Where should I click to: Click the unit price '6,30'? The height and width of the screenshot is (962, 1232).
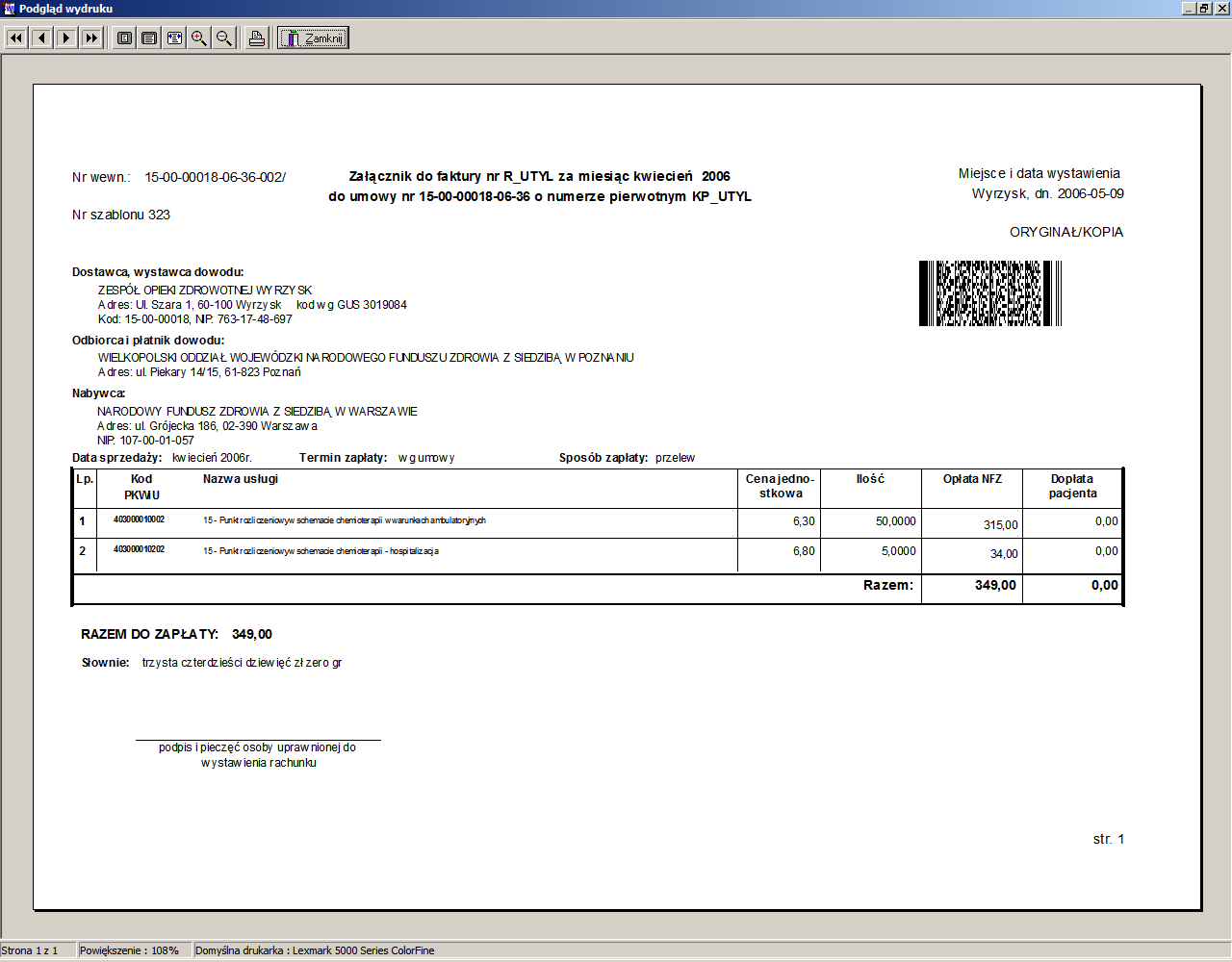coord(804,520)
